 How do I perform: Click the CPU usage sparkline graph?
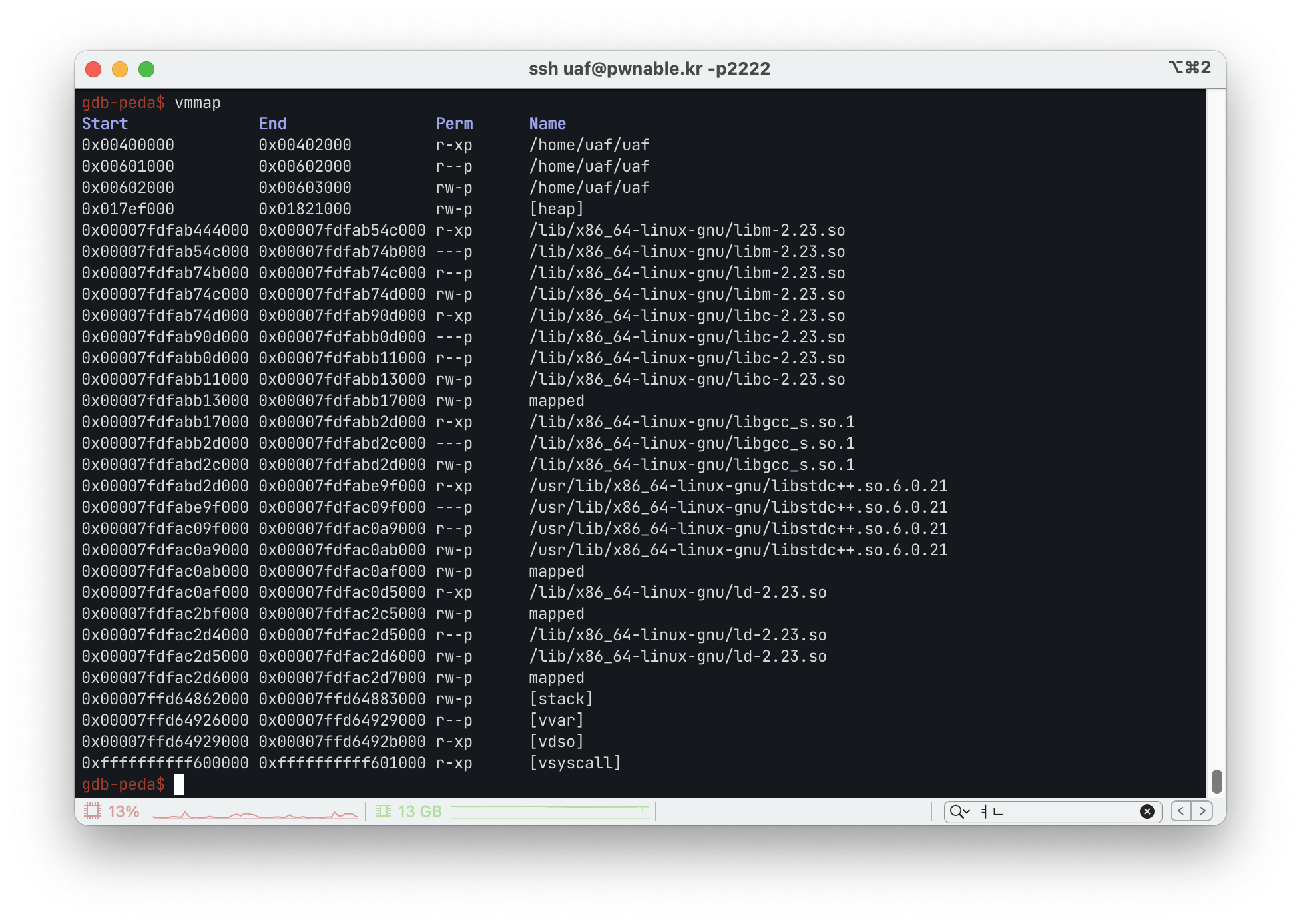click(255, 812)
